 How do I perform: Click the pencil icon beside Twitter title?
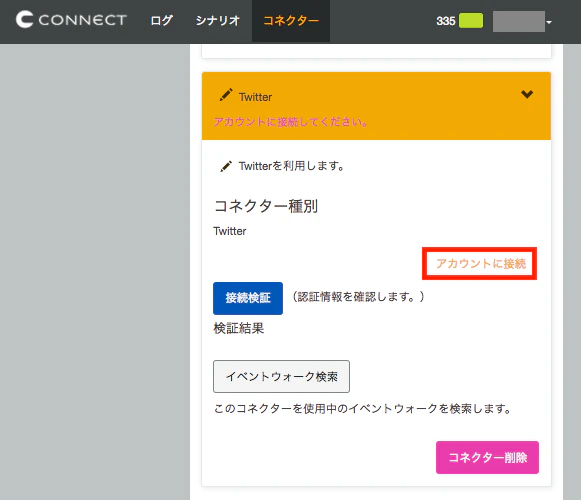(x=226, y=95)
